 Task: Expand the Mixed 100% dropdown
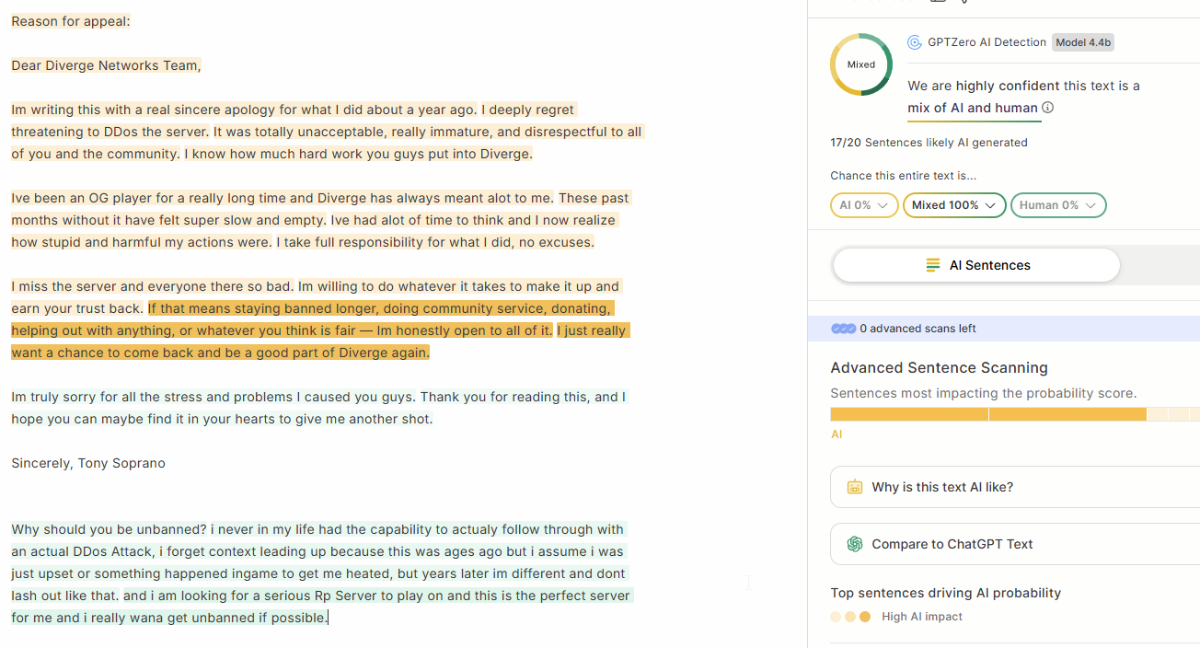[954, 205]
